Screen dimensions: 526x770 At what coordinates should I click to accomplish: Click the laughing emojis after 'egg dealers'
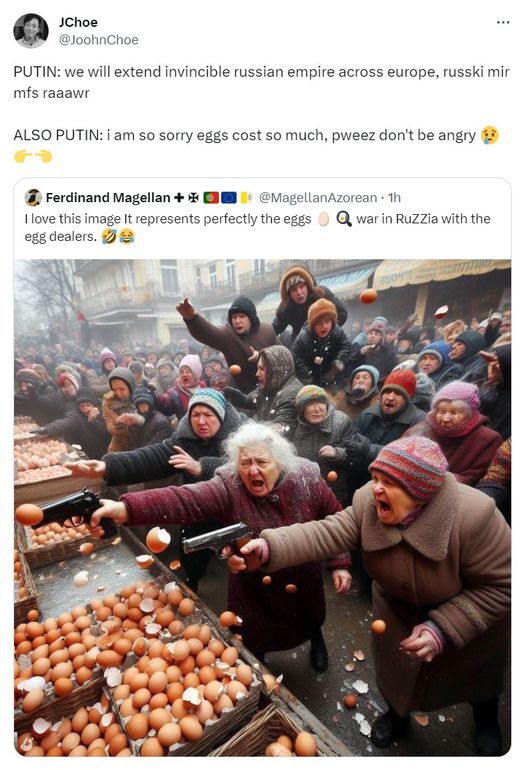click(118, 237)
